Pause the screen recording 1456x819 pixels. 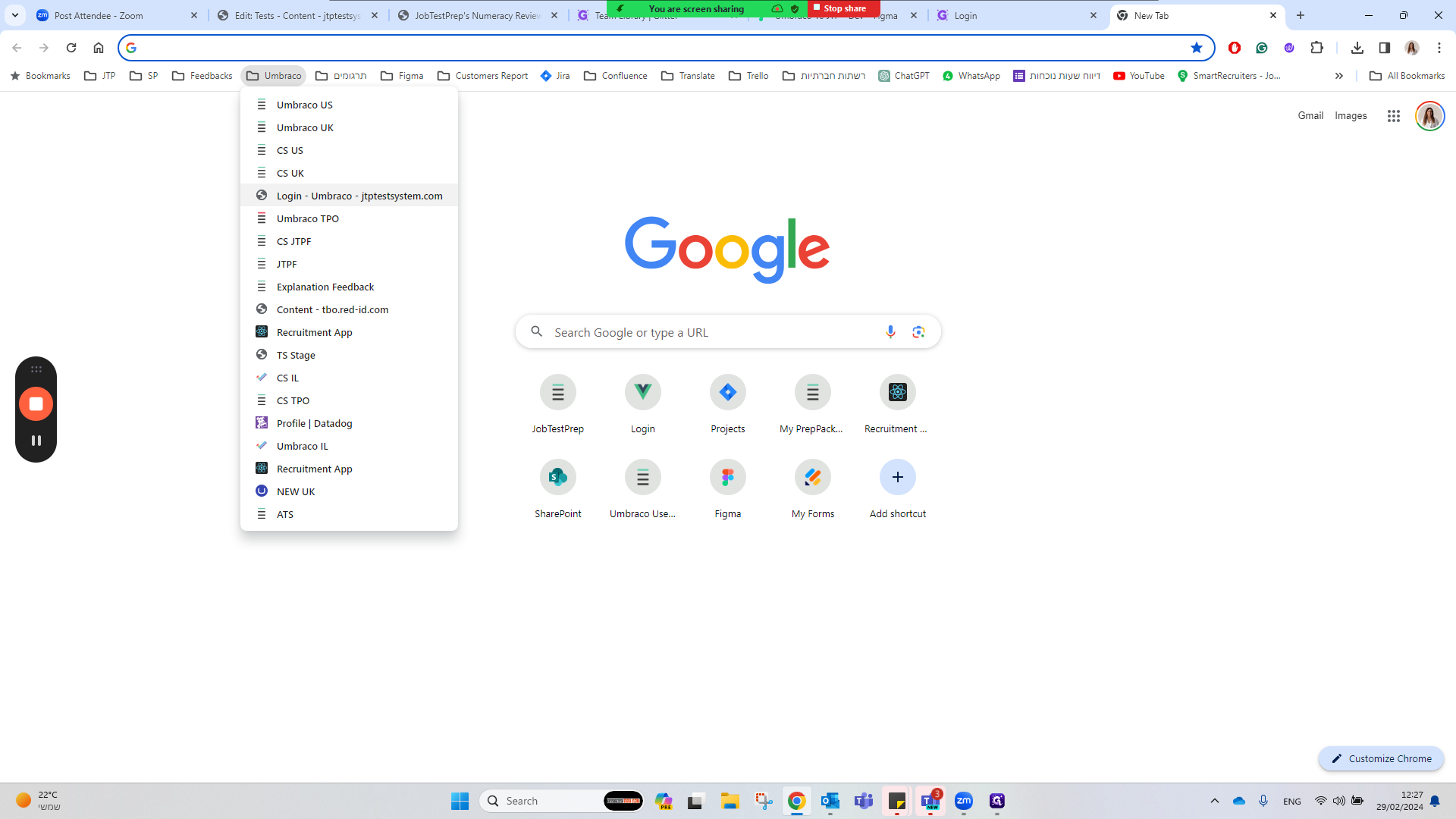click(36, 441)
